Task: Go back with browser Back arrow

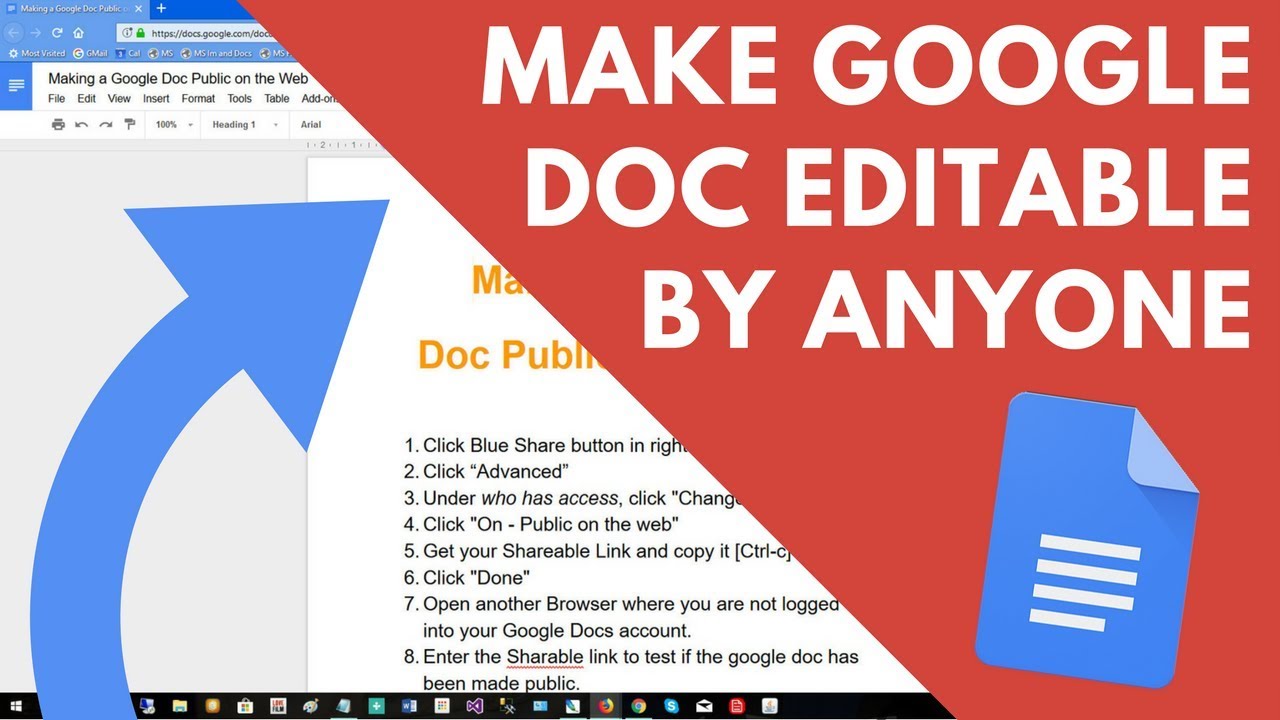Action: pyautogui.click(x=14, y=32)
